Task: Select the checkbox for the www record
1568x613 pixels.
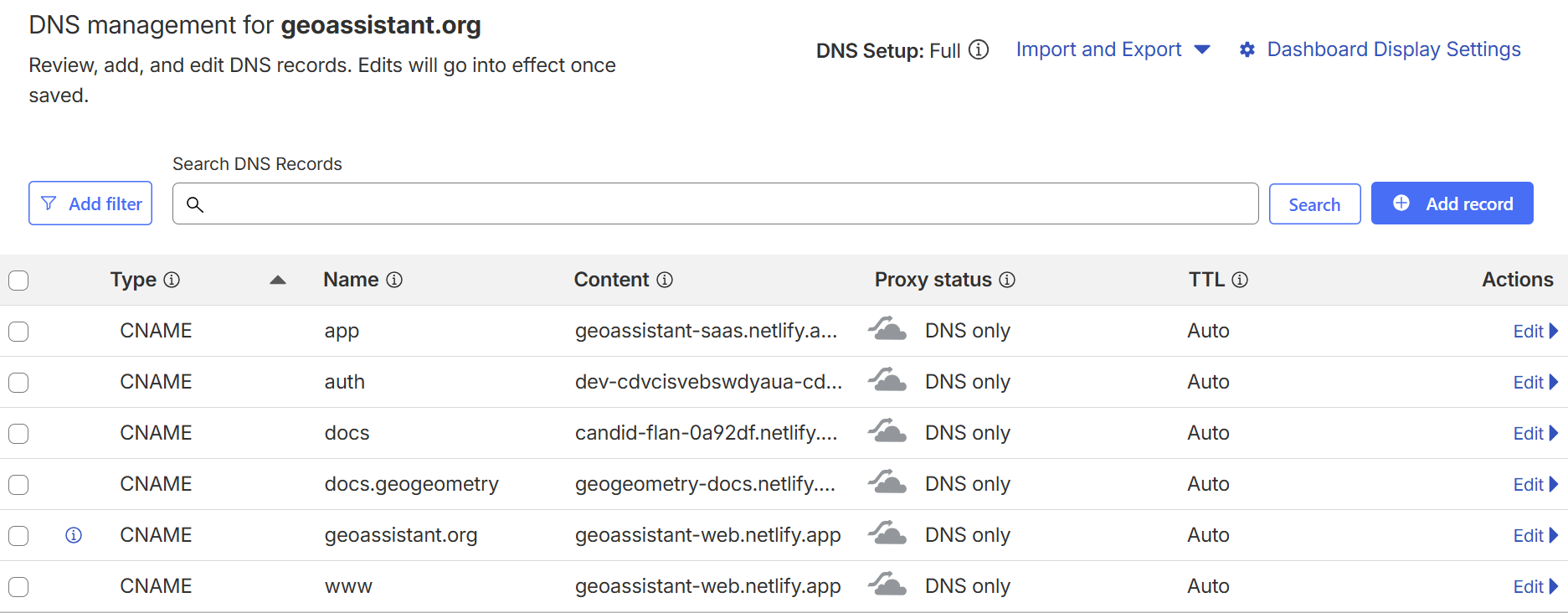Action: pyautogui.click(x=18, y=587)
